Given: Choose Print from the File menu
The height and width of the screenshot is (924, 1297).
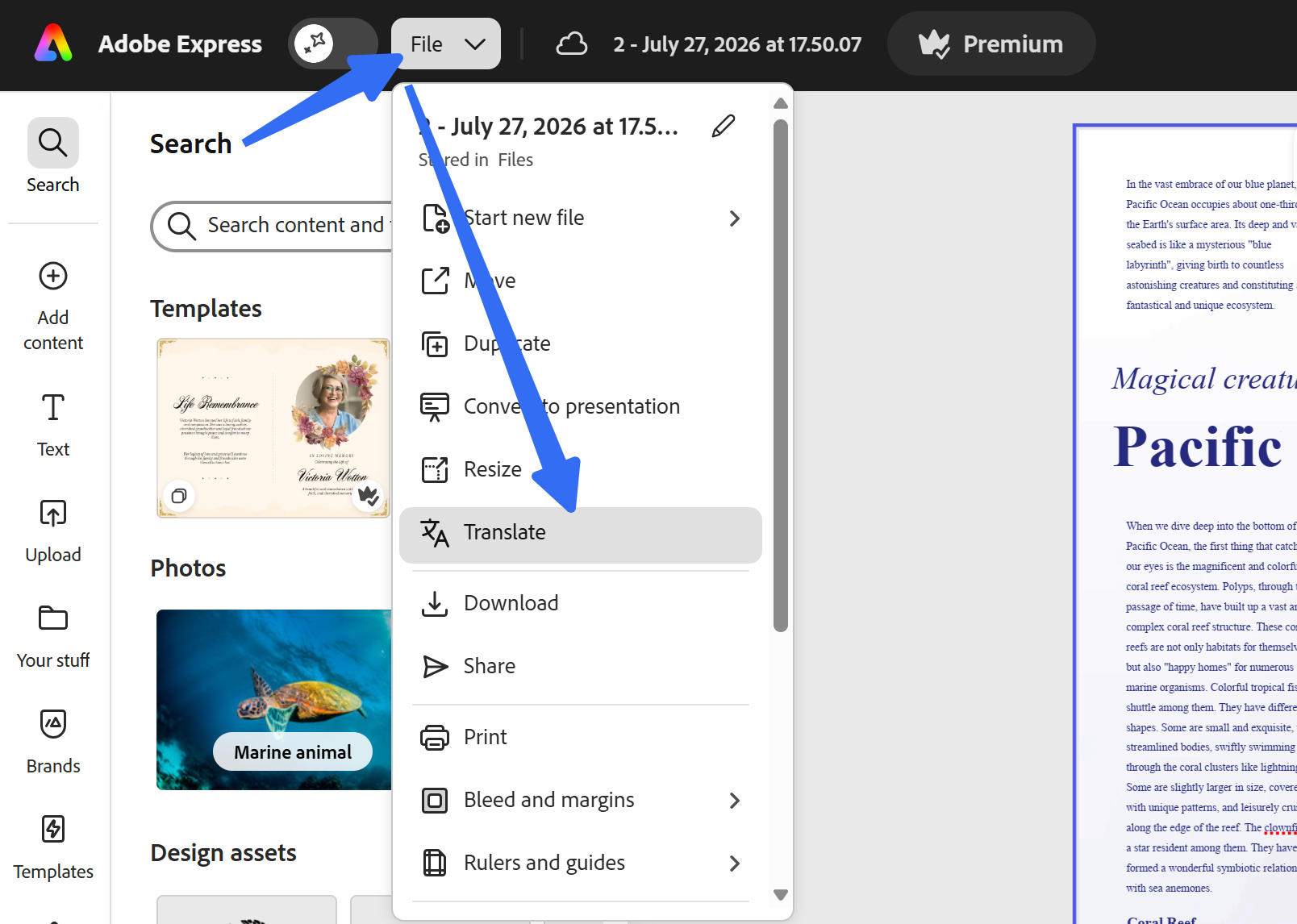Looking at the screenshot, I should (581, 737).
